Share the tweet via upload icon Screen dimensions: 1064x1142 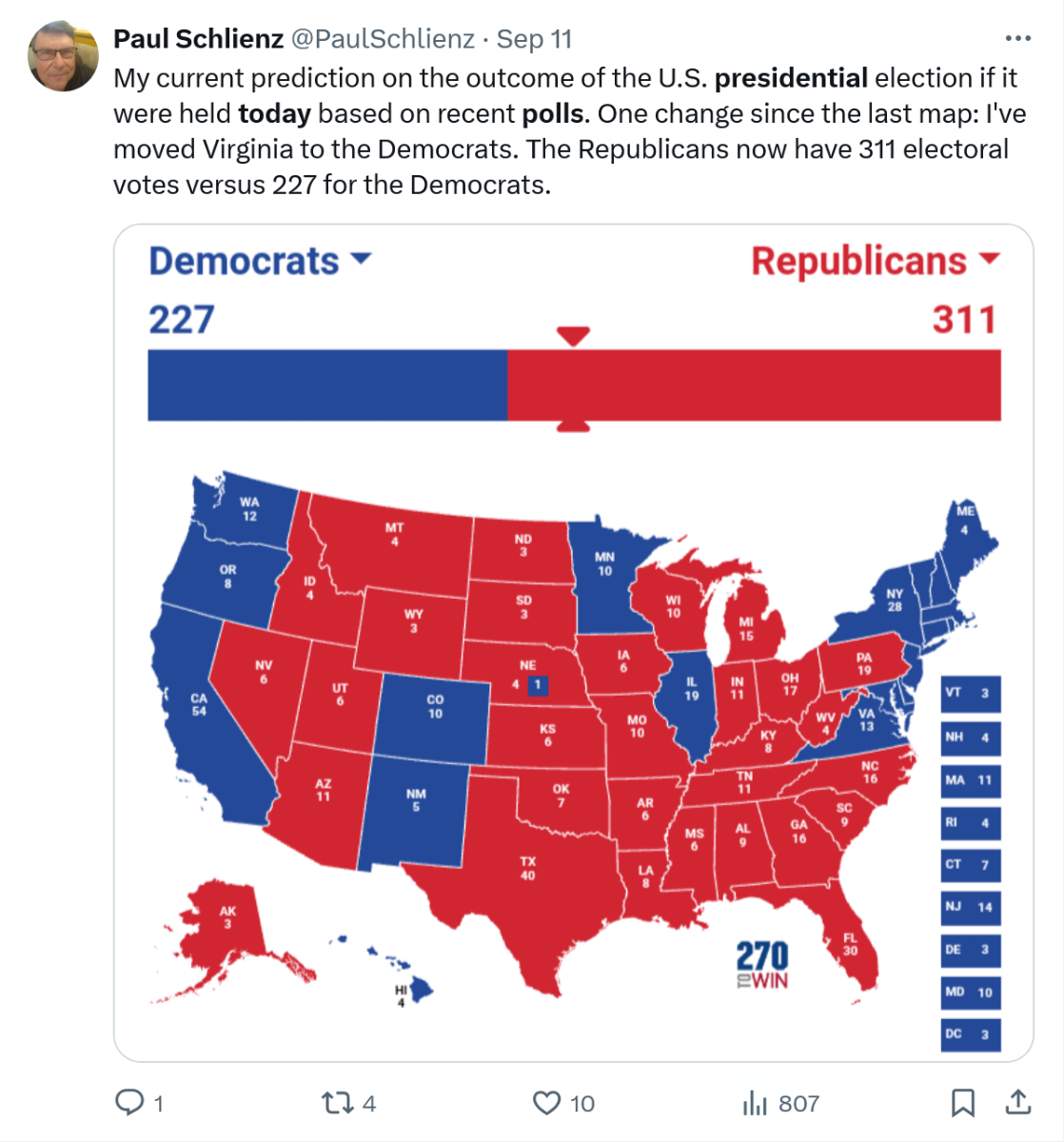(1018, 1102)
